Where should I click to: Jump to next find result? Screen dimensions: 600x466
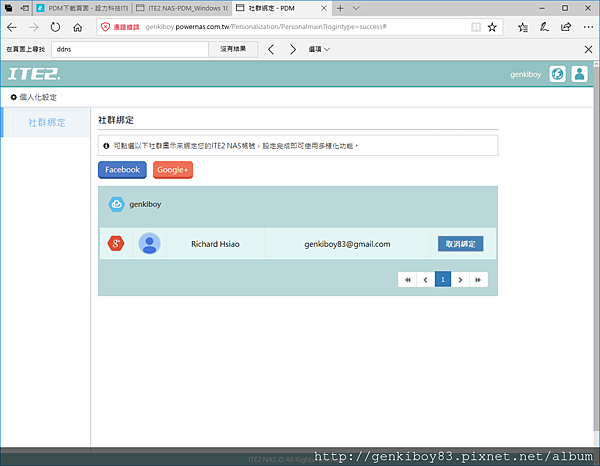[293, 49]
